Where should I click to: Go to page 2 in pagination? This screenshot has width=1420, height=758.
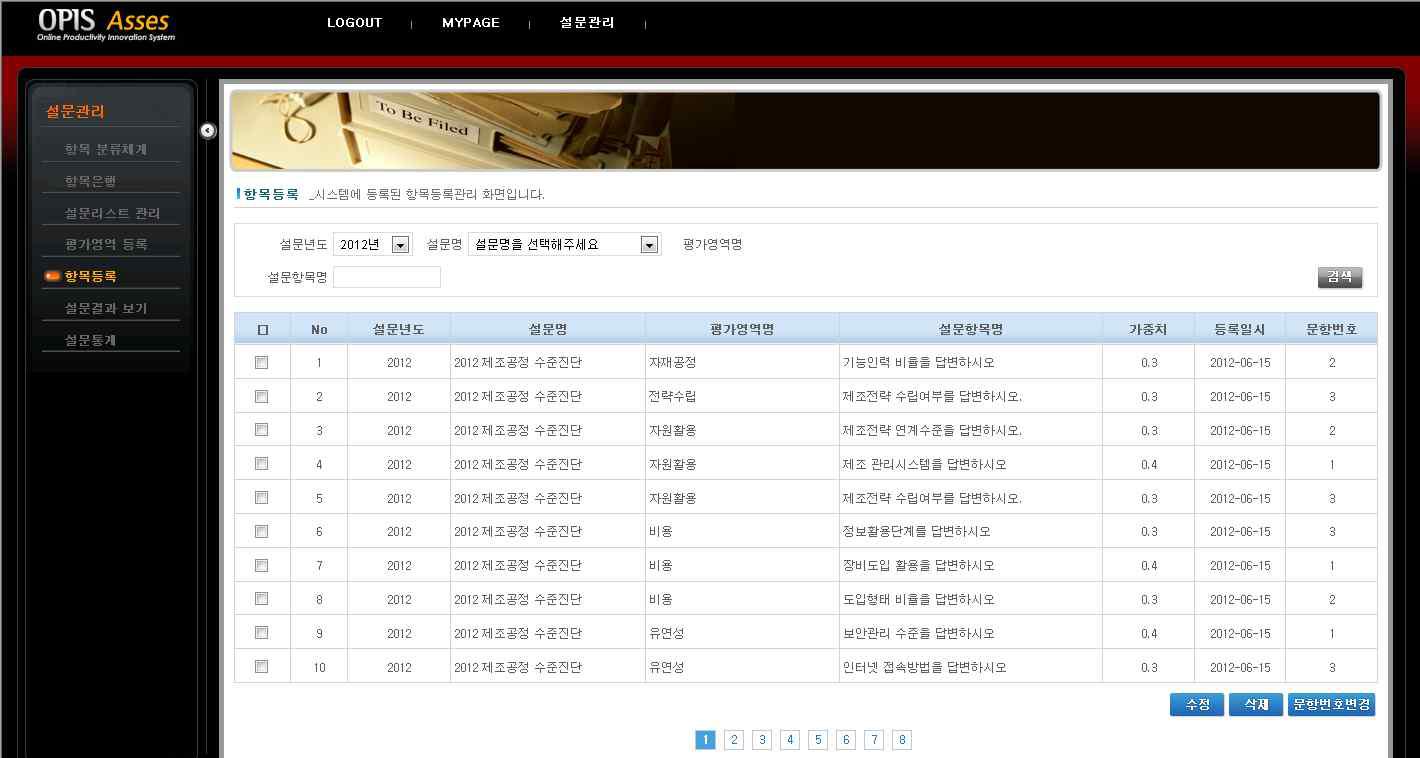[734, 740]
